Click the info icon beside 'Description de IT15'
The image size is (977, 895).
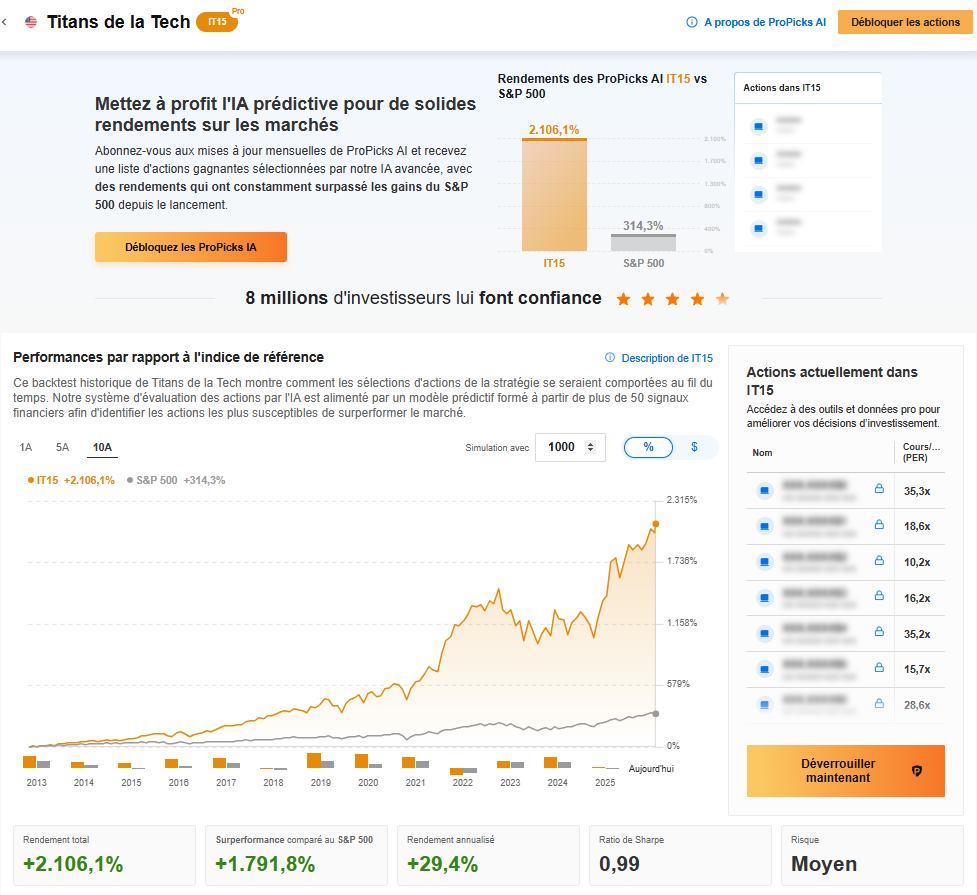610,358
